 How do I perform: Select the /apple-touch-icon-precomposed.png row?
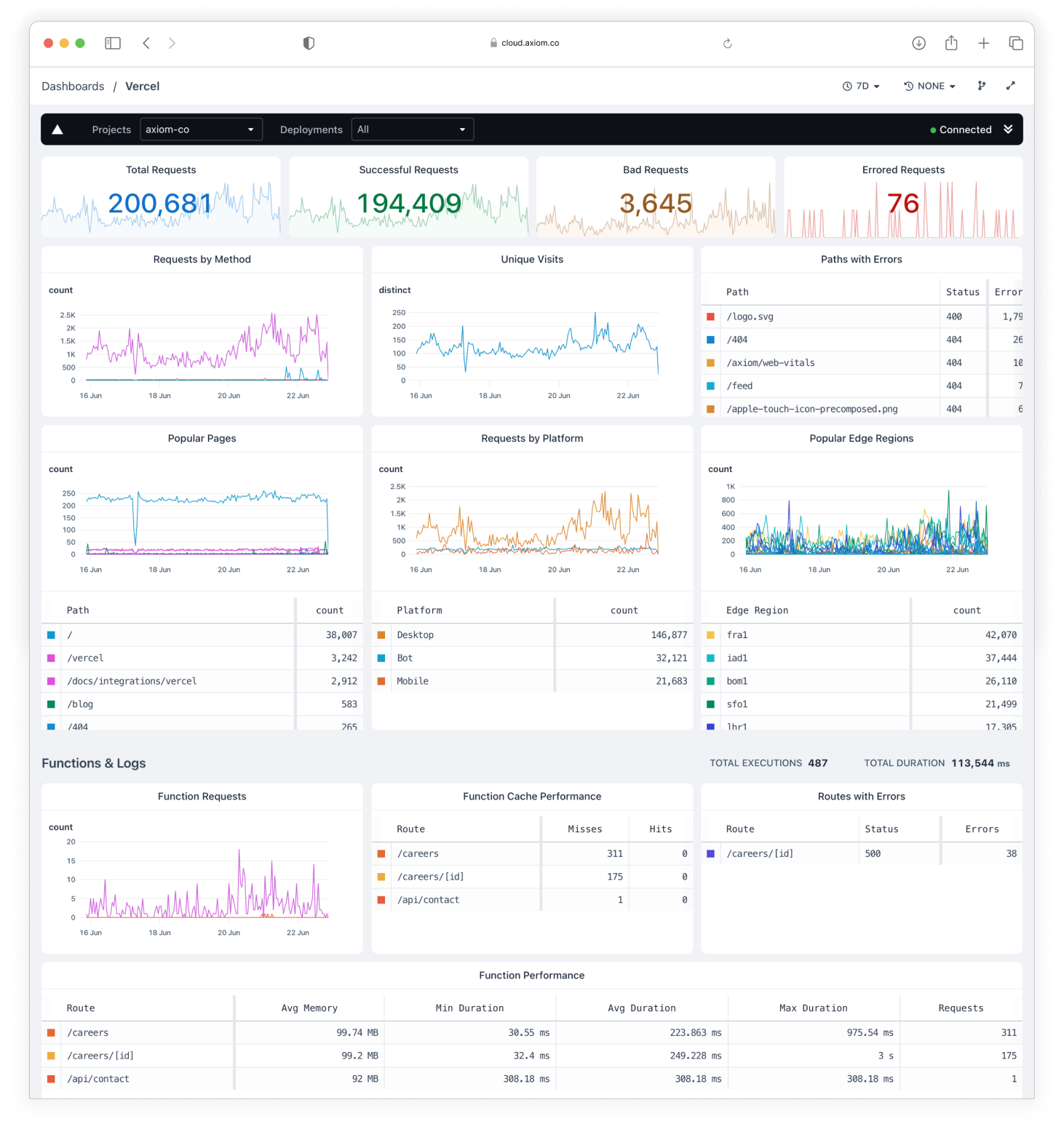coord(862,409)
